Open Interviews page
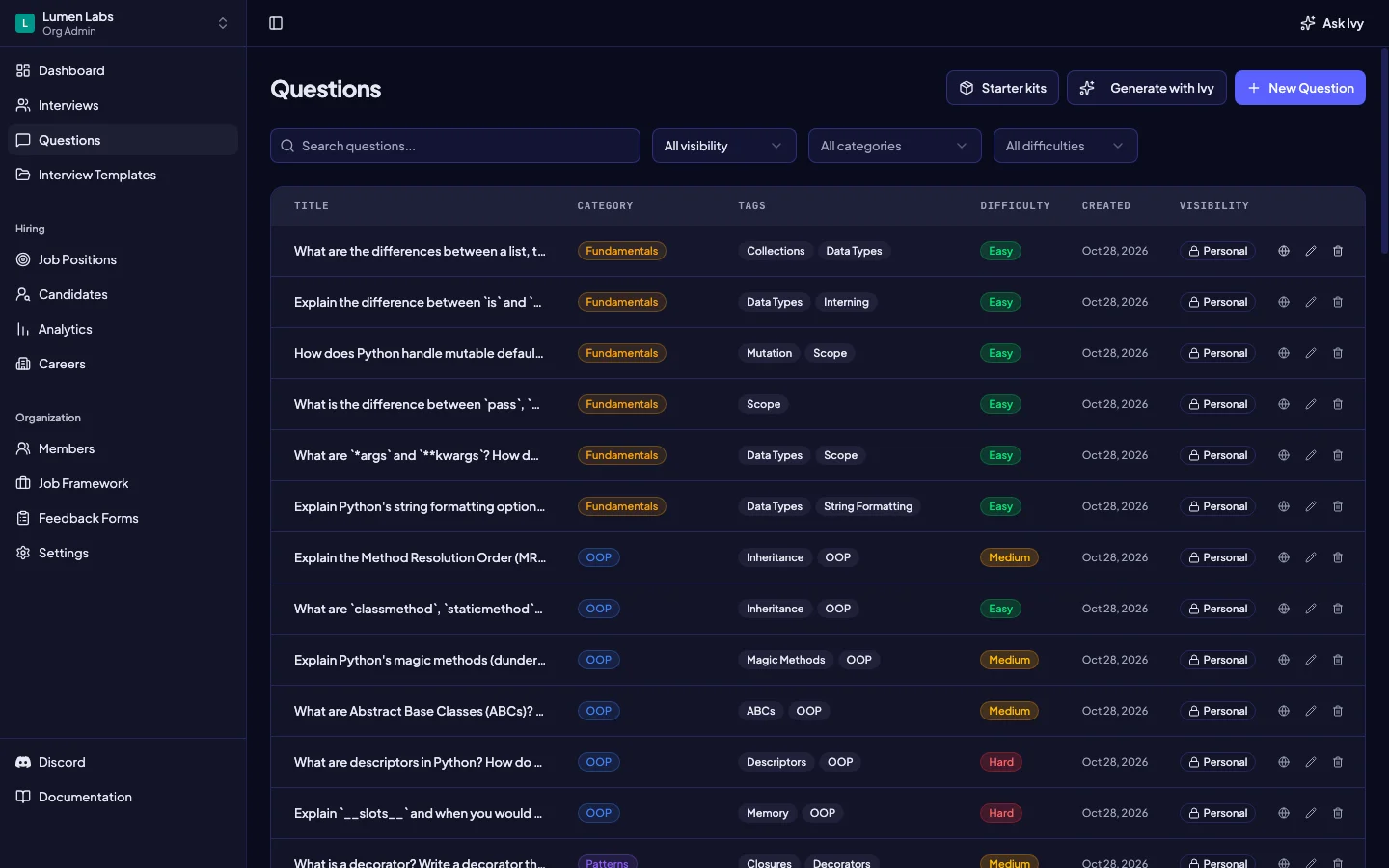The width and height of the screenshot is (1389, 868). [123, 105]
